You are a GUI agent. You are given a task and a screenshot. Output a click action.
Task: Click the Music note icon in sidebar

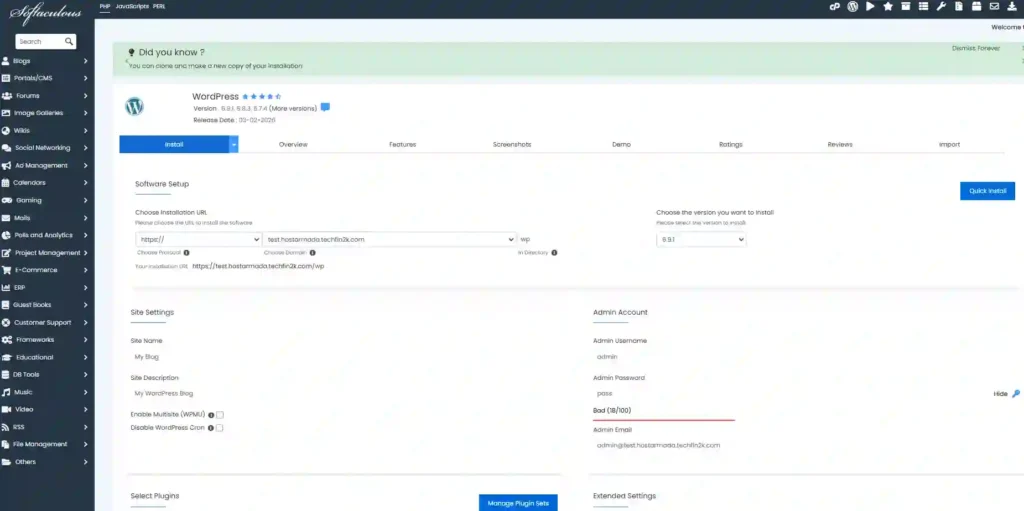[7, 392]
